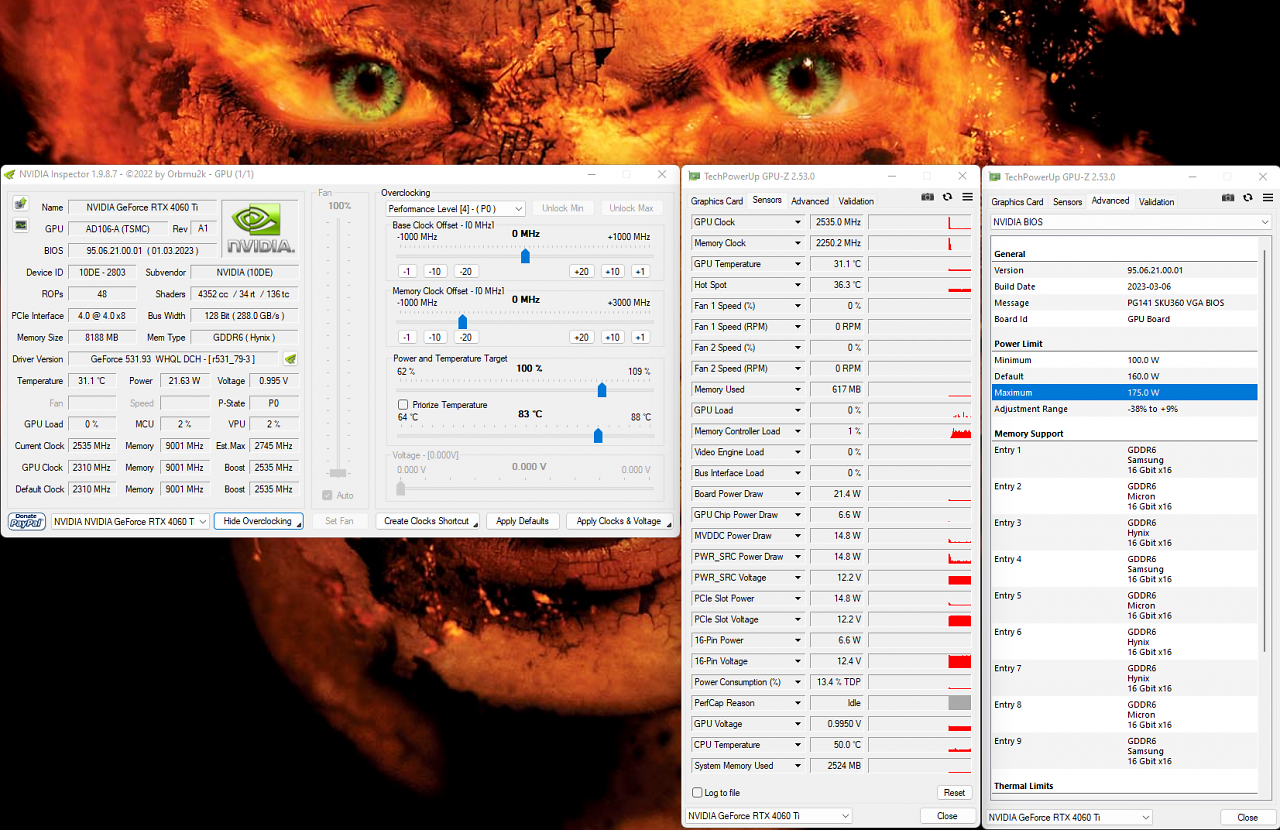This screenshot has height=830, width=1280.
Task: Click Apply Clocks & Voltage button
Action: coord(619,521)
